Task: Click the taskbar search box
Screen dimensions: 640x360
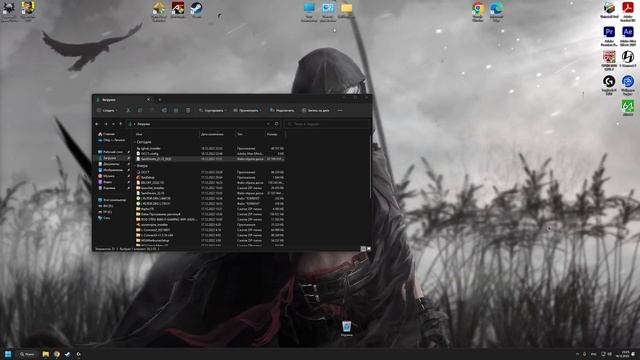Action: (x=27, y=354)
